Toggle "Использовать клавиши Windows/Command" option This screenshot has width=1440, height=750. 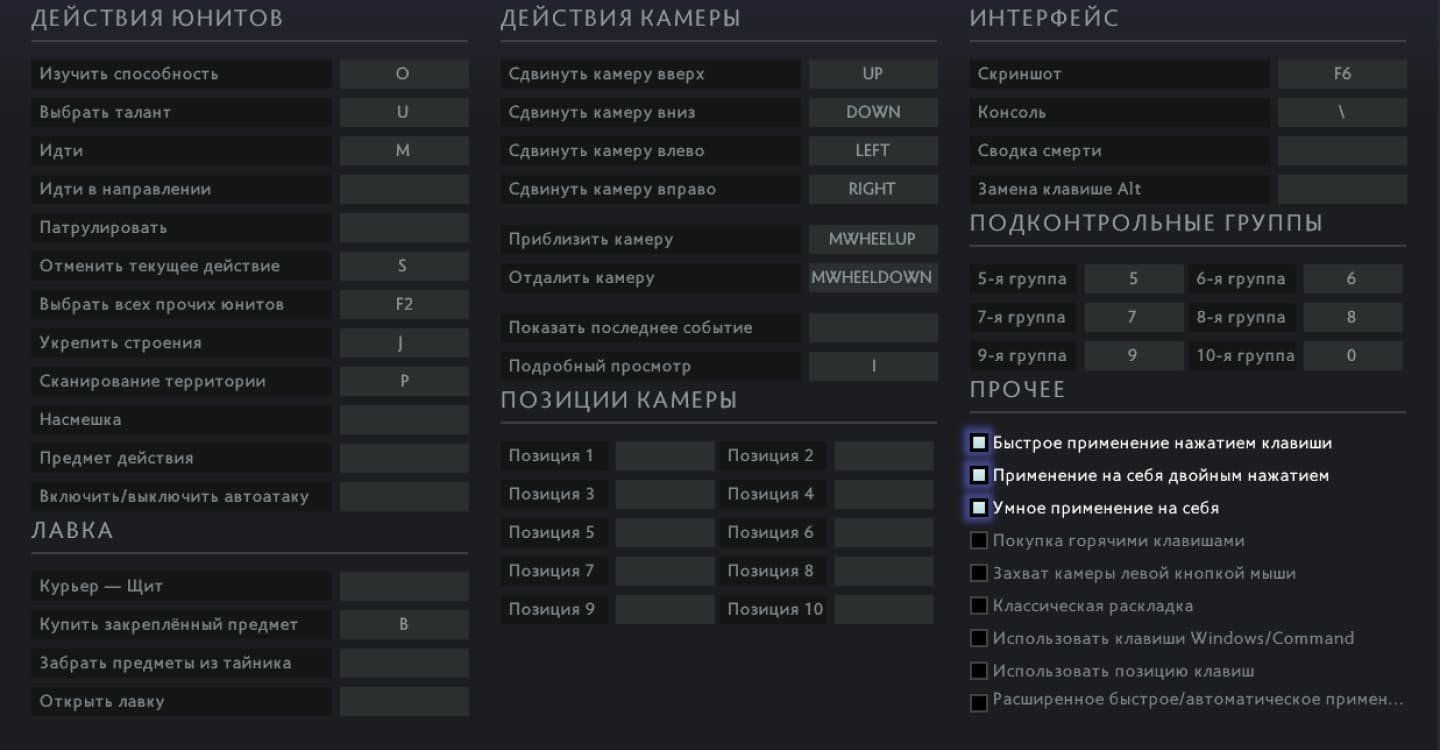tap(979, 639)
